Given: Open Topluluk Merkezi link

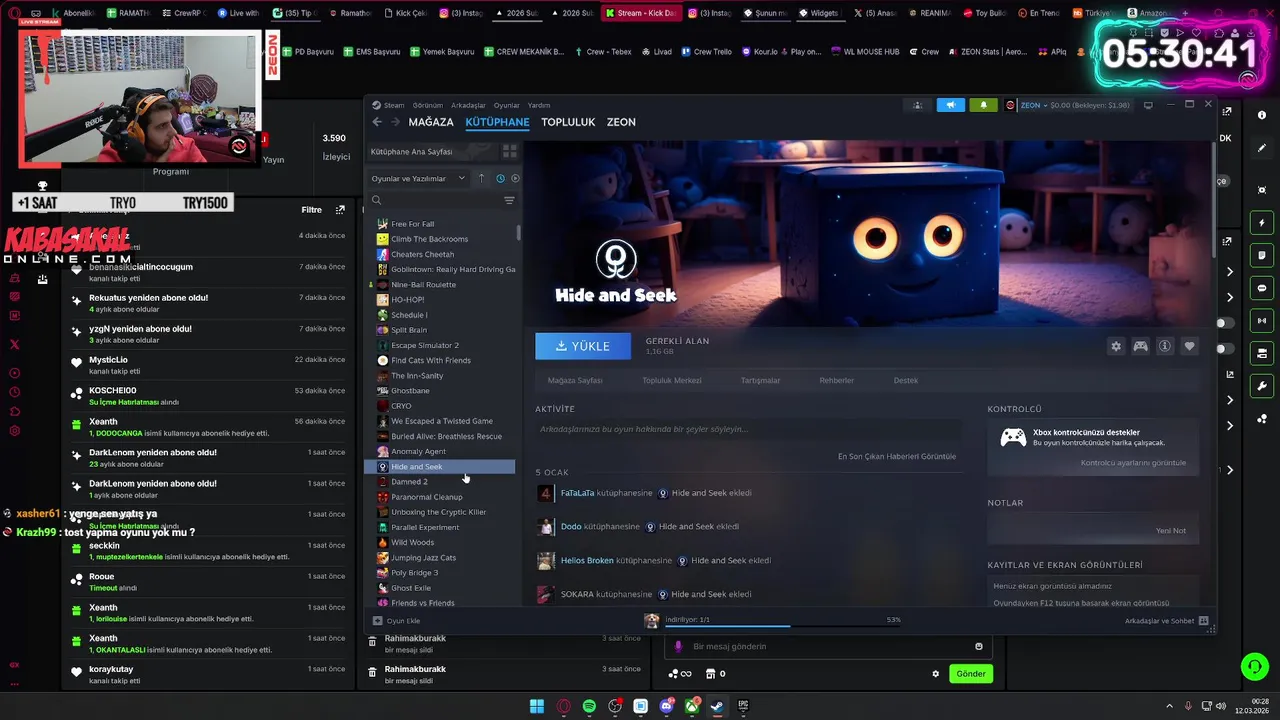Looking at the screenshot, I should click(672, 380).
